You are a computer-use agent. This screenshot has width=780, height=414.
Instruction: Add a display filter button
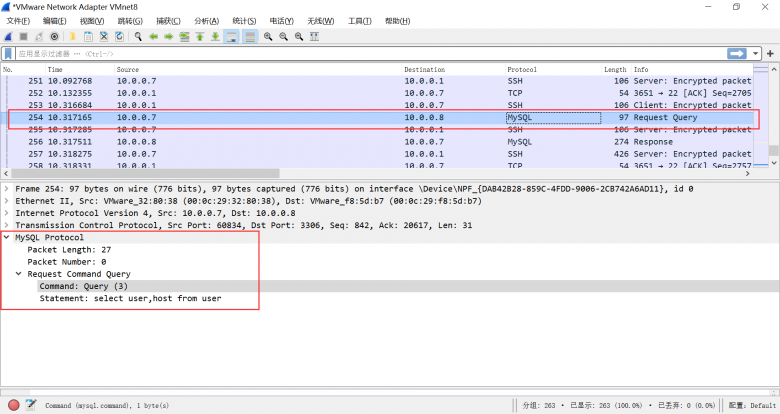(x=770, y=53)
